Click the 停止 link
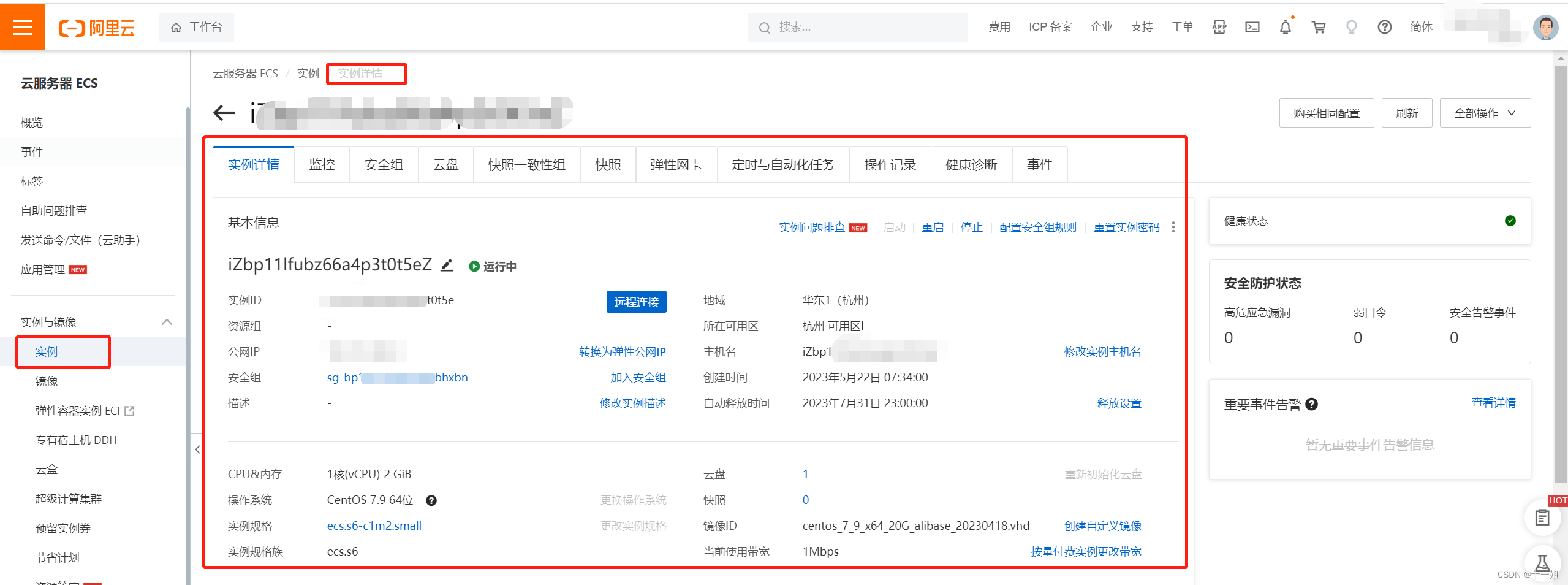Viewport: 1568px width, 585px height. pyautogui.click(x=971, y=227)
